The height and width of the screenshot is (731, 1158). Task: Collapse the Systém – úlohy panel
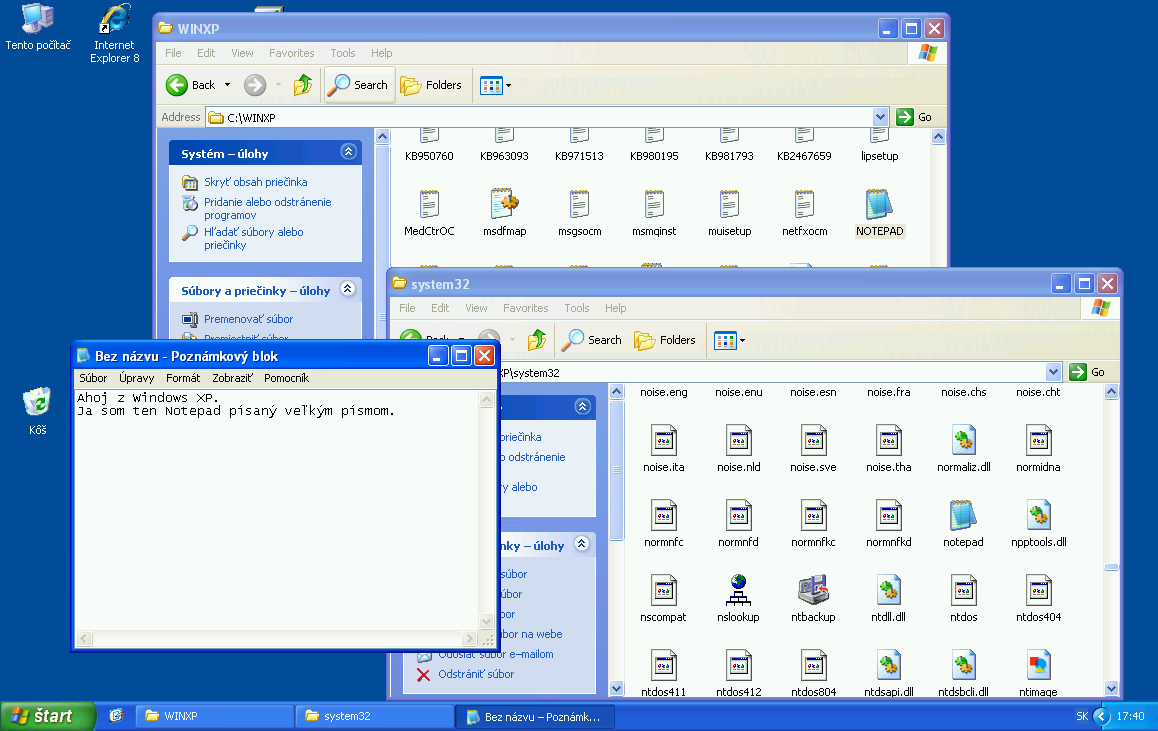click(348, 152)
